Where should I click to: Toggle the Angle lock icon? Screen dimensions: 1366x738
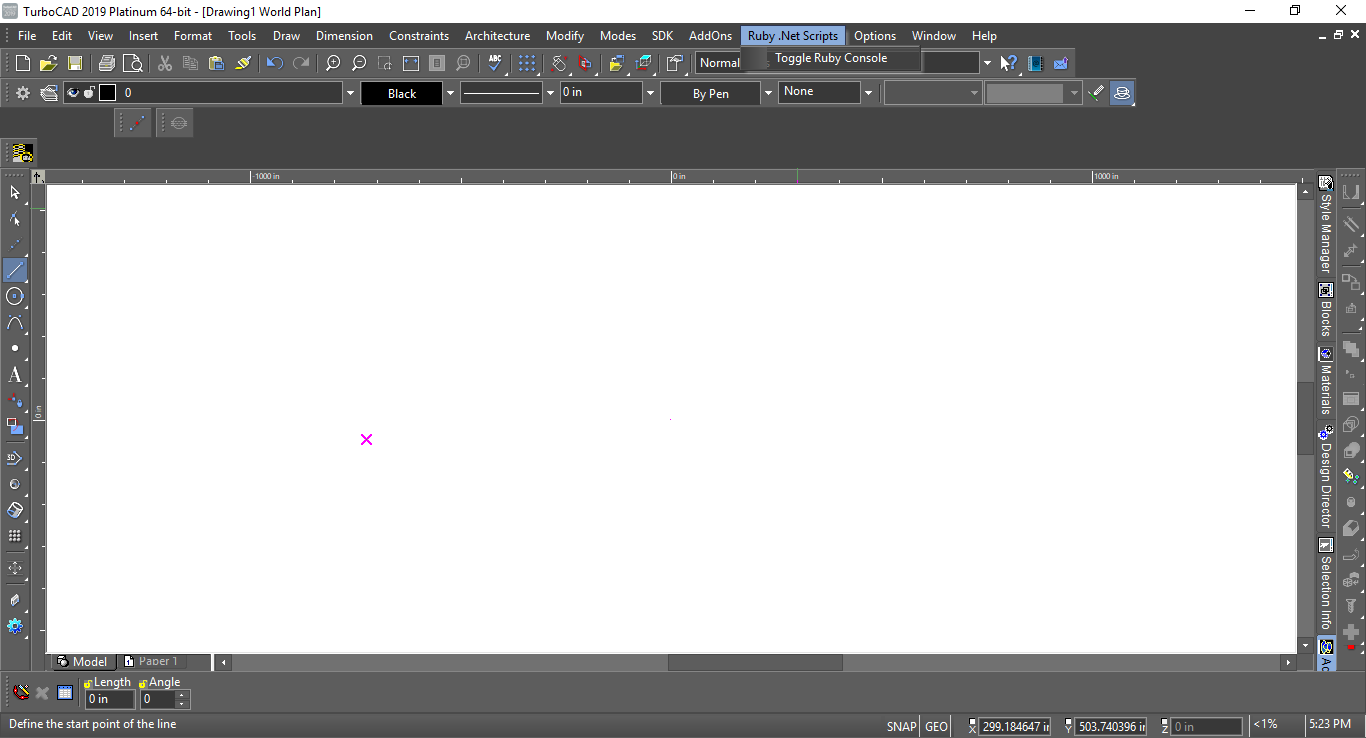[143, 683]
